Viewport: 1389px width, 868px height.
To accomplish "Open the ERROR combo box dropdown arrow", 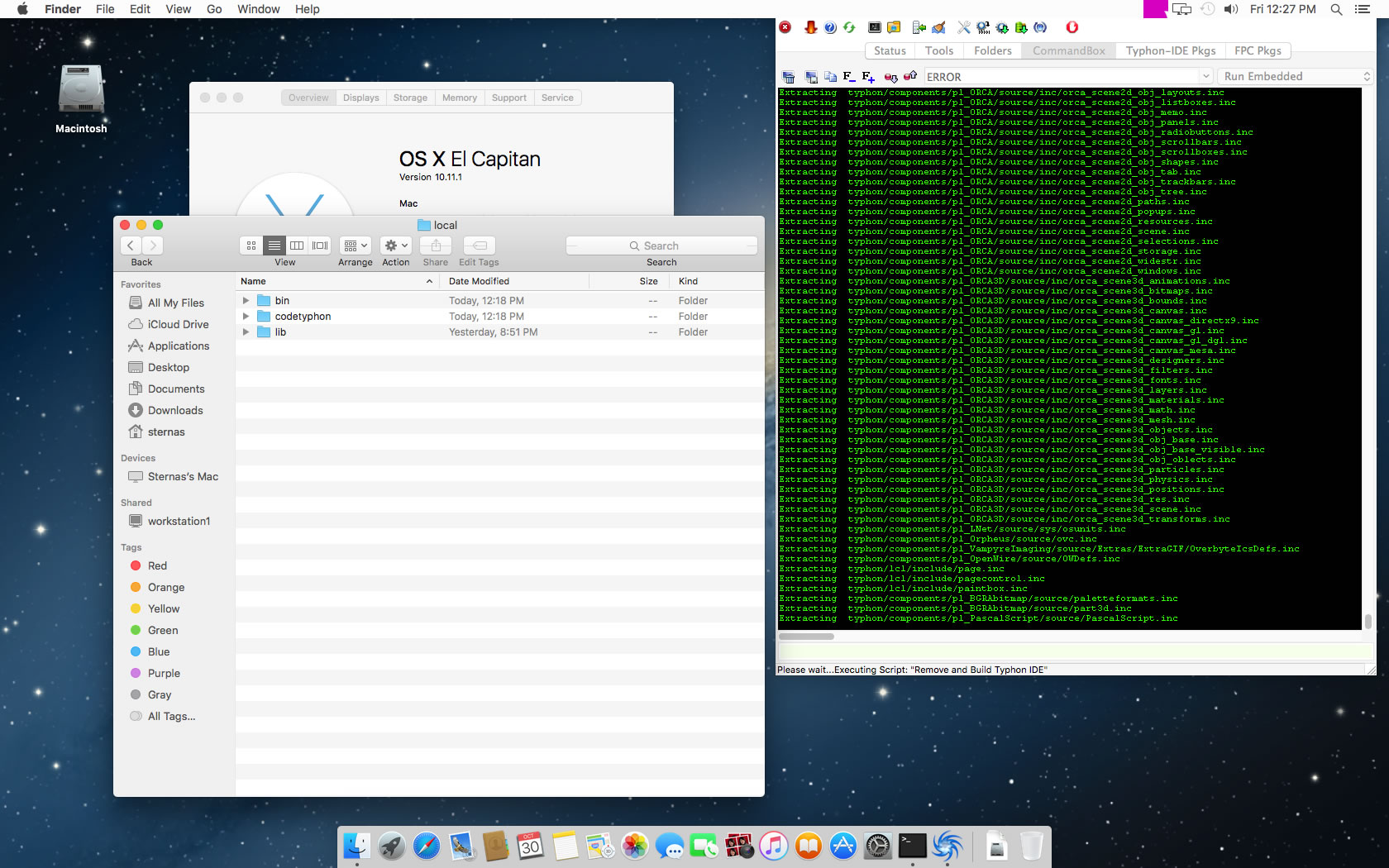I will [x=1206, y=76].
